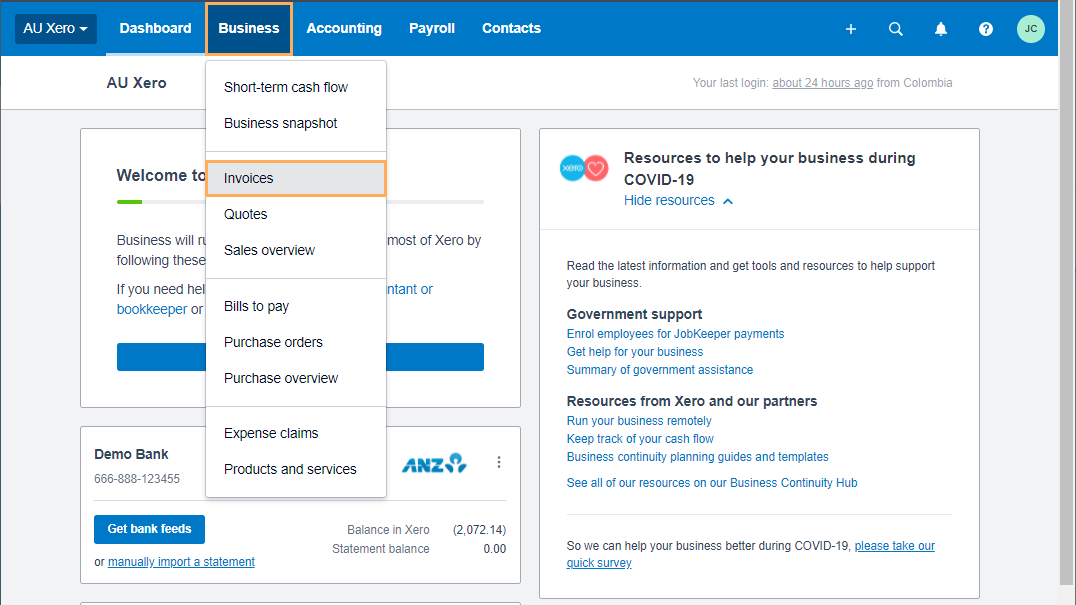The width and height of the screenshot is (1076, 605).
Task: Collapse resources with Hide resources chevron
Action: [x=678, y=200]
